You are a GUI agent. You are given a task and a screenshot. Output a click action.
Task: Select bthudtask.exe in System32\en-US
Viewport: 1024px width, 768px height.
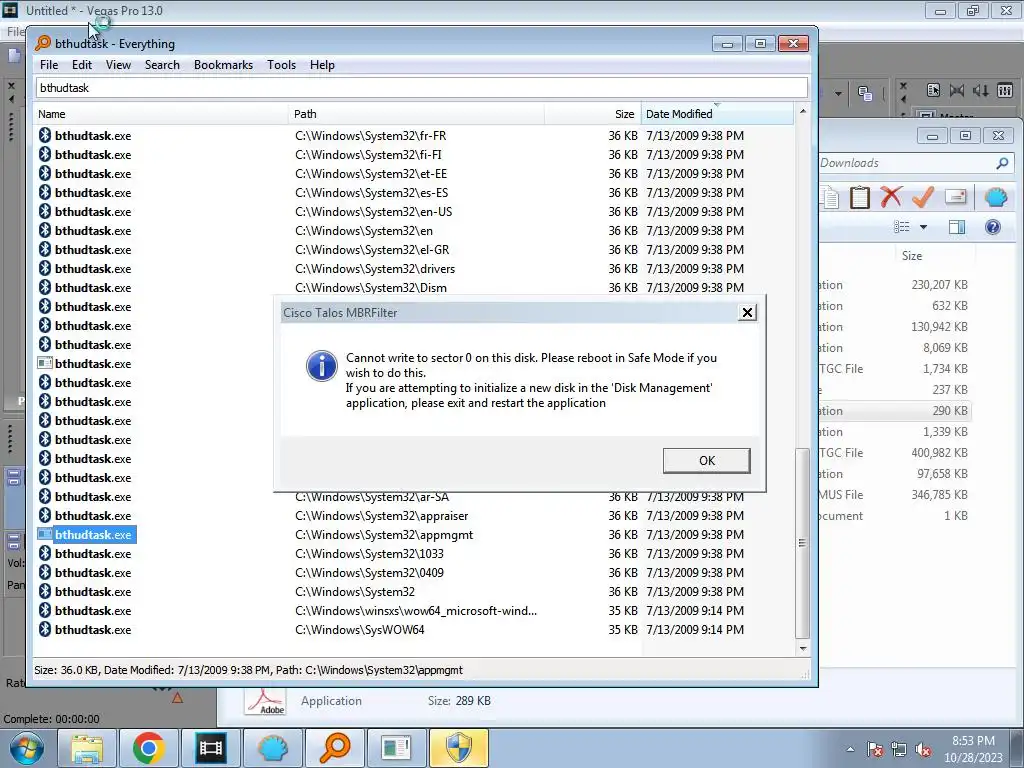(93, 212)
